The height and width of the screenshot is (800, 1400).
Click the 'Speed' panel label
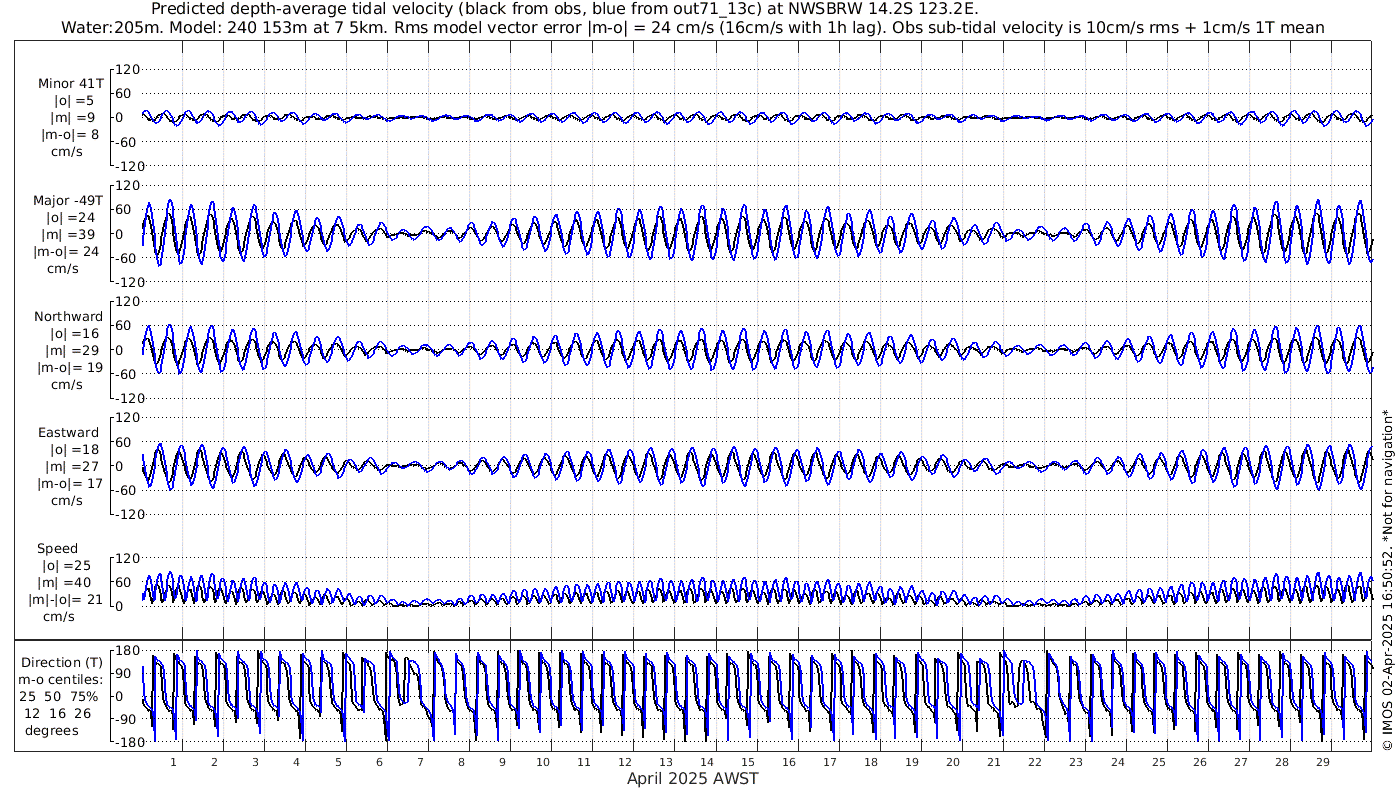pyautogui.click(x=58, y=549)
